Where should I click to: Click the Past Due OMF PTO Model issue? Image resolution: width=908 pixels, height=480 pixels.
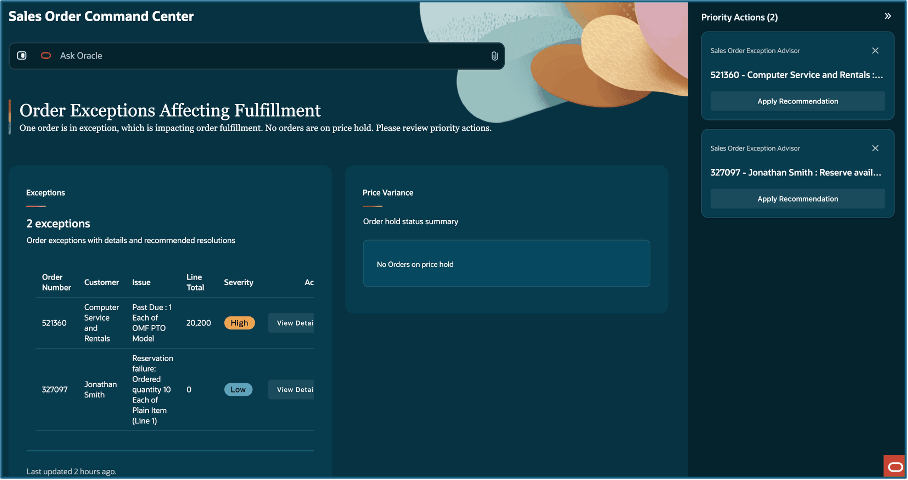coord(152,323)
